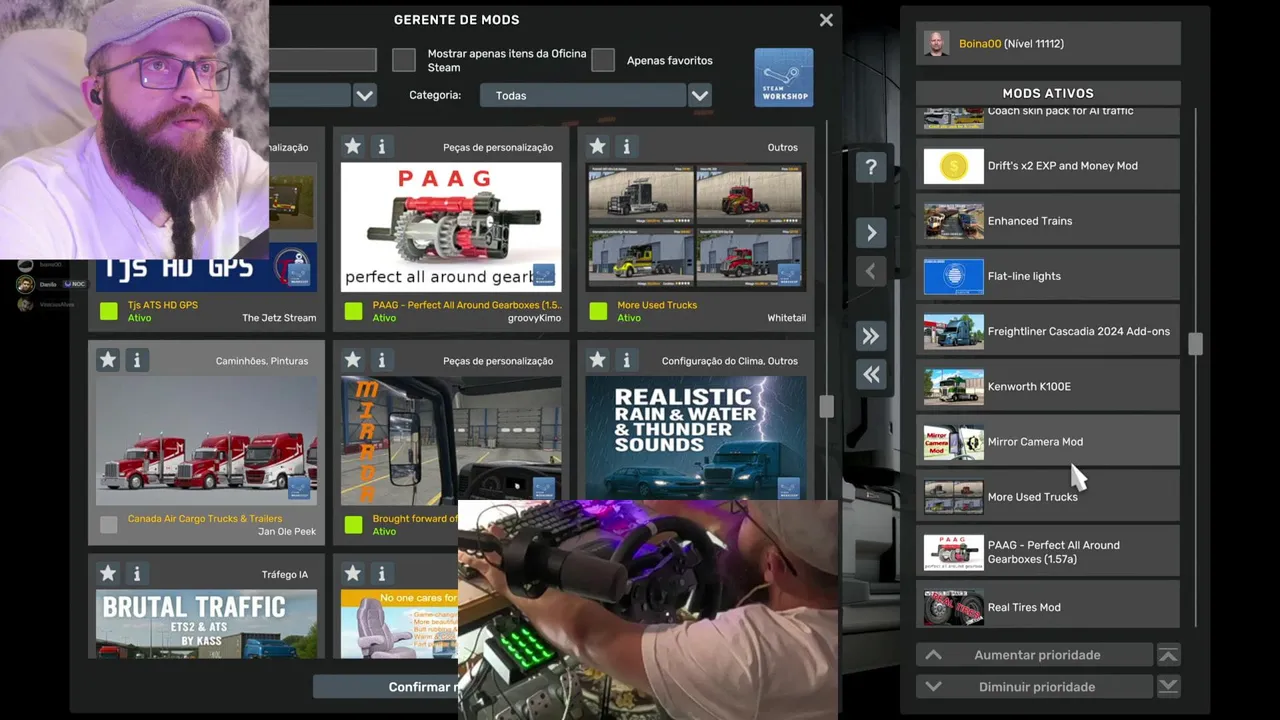1280x720 pixels.
Task: Deactivate all mods with double left arrow
Action: pyautogui.click(x=871, y=374)
